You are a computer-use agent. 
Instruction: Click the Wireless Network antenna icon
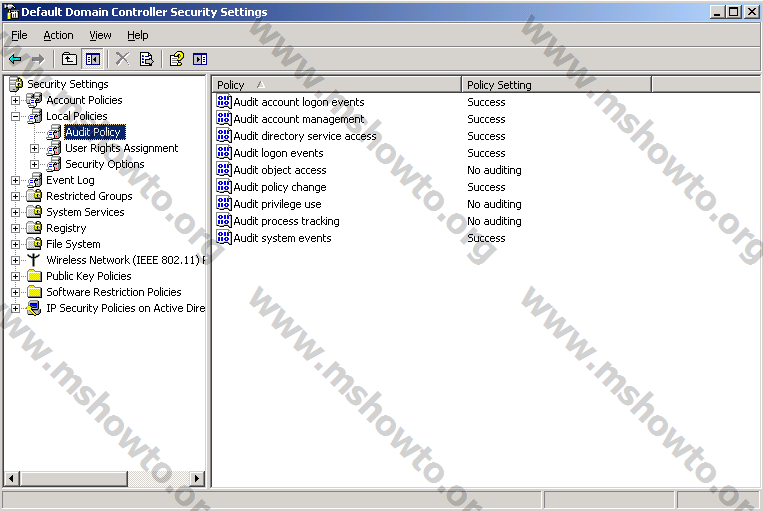pos(34,260)
